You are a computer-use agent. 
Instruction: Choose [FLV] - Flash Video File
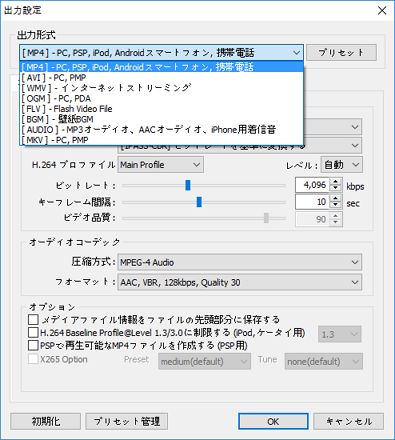(x=162, y=109)
